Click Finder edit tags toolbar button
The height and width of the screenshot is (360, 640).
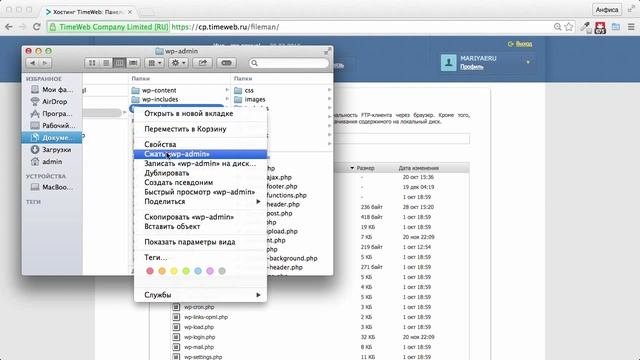tap(226, 63)
